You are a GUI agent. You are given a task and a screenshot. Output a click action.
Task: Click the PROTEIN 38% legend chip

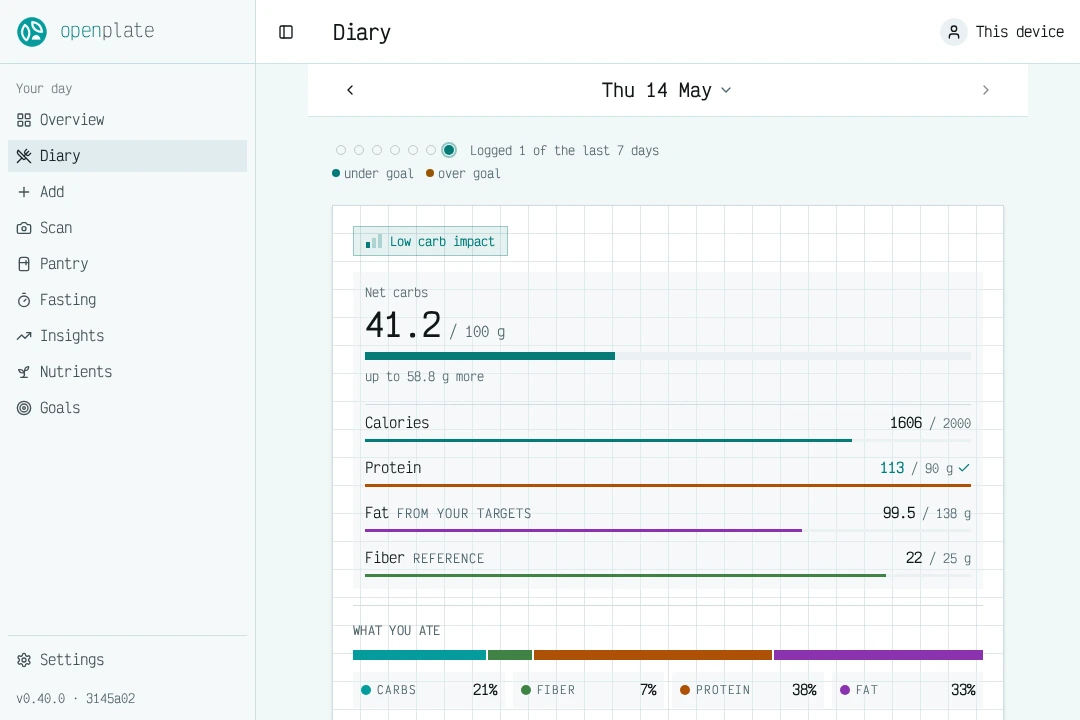pyautogui.click(x=747, y=690)
